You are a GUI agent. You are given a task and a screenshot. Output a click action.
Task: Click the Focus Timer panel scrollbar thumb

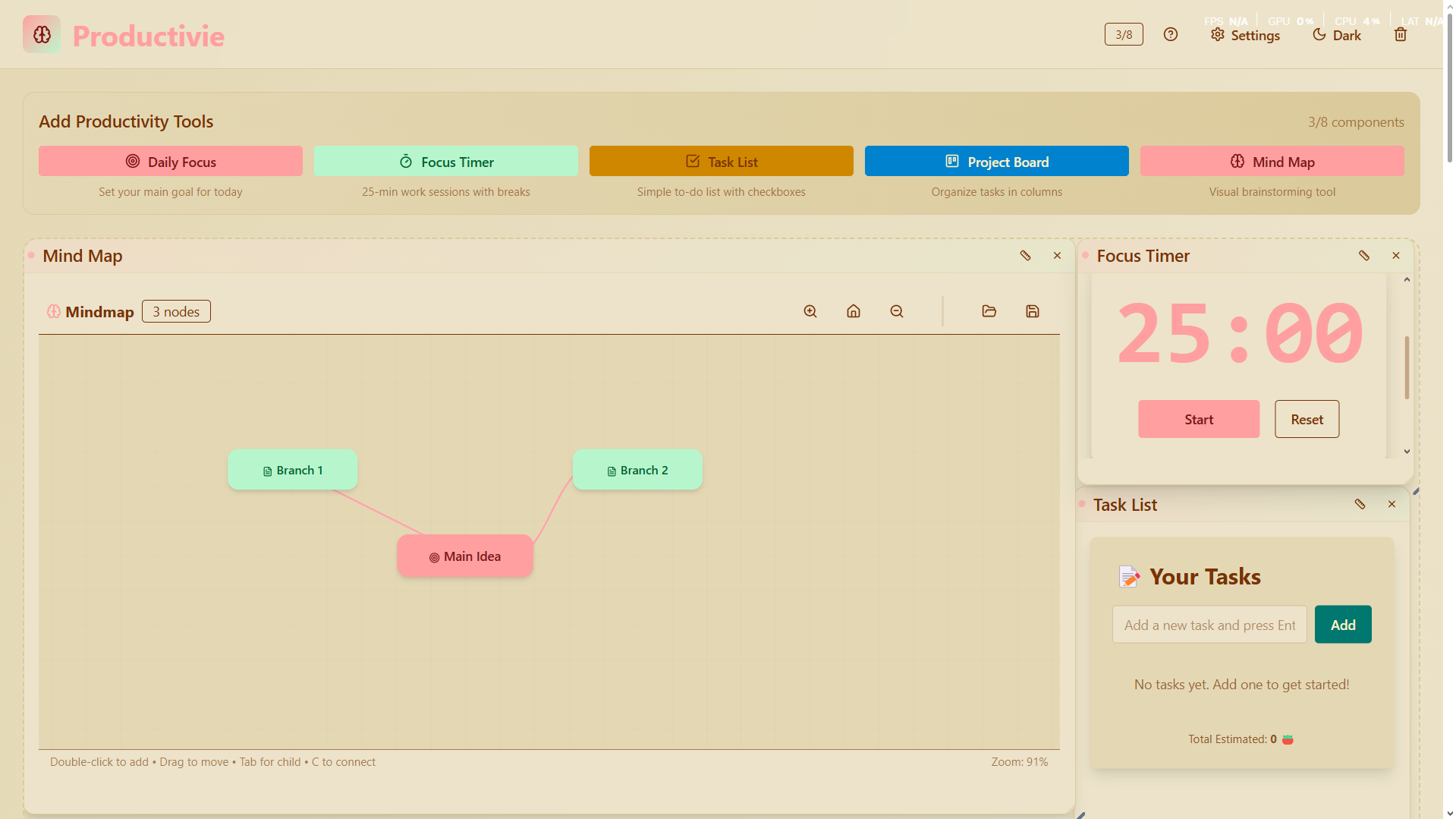pos(1407,367)
